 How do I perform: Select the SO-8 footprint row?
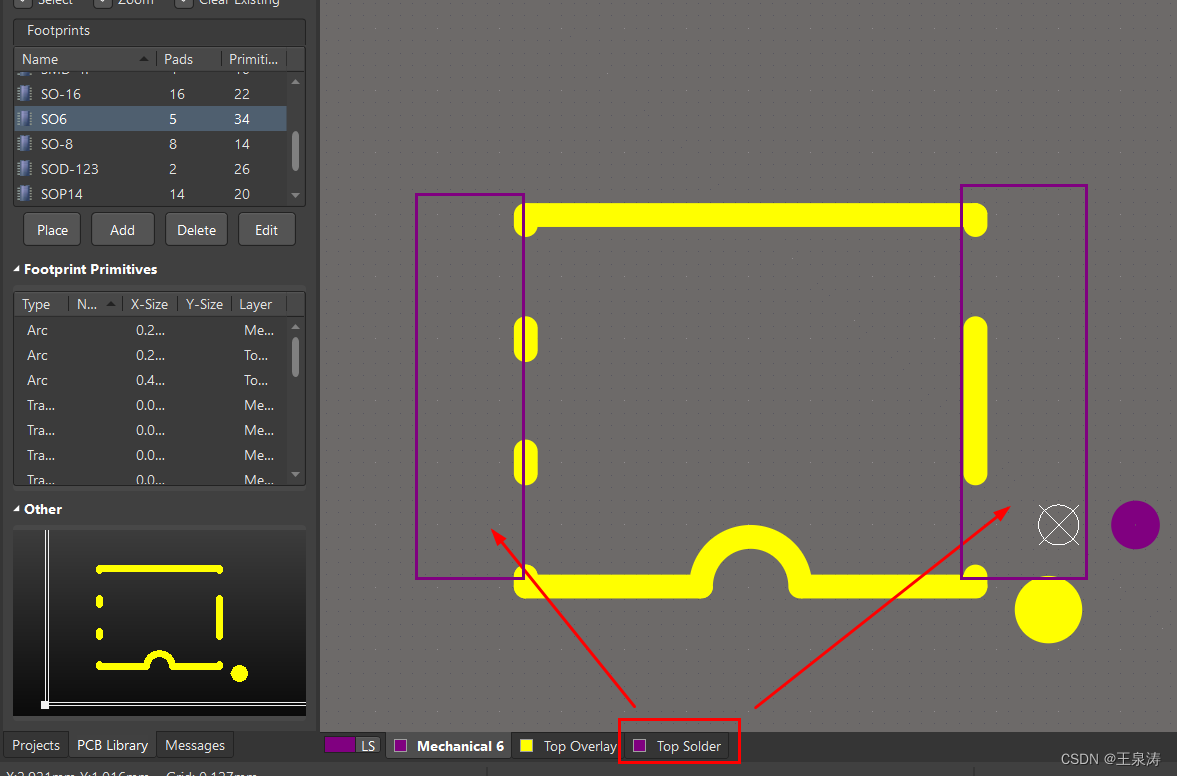point(150,143)
